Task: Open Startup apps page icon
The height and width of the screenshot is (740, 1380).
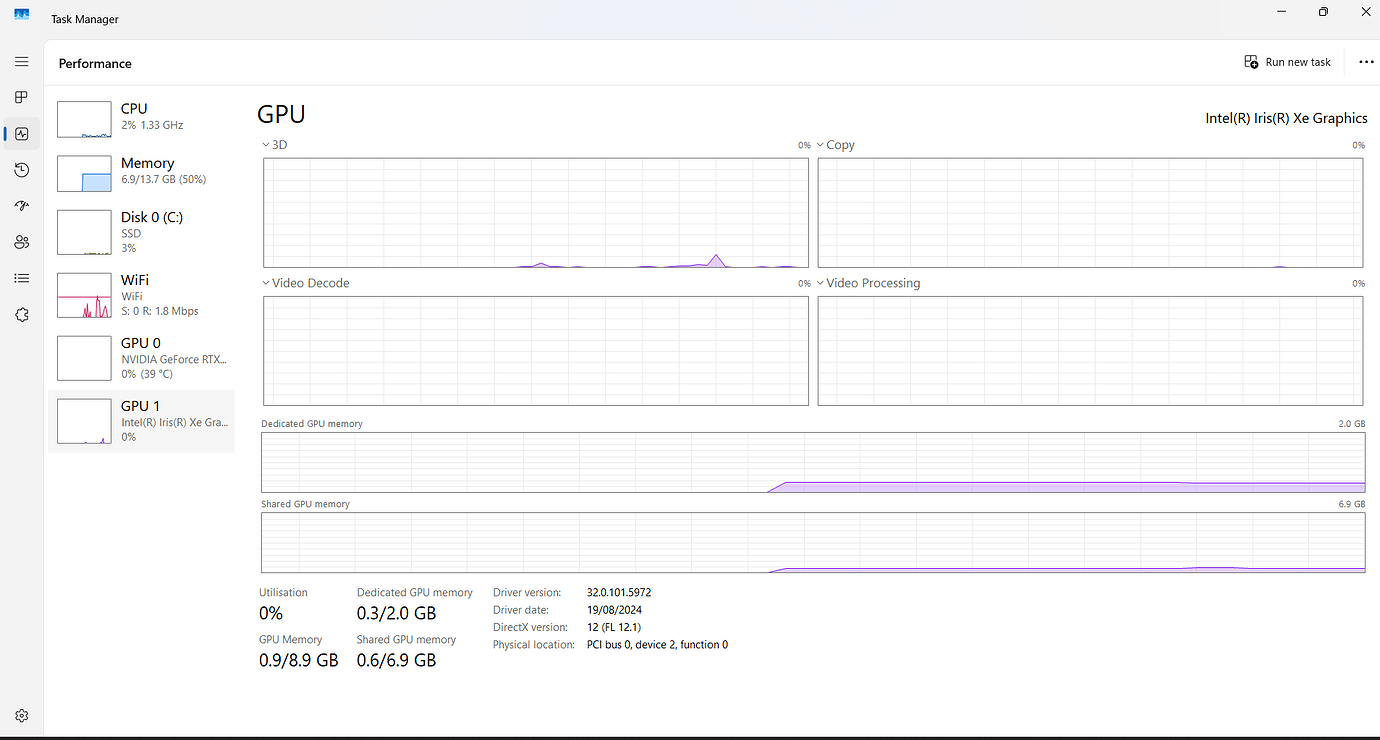Action: [x=21, y=206]
